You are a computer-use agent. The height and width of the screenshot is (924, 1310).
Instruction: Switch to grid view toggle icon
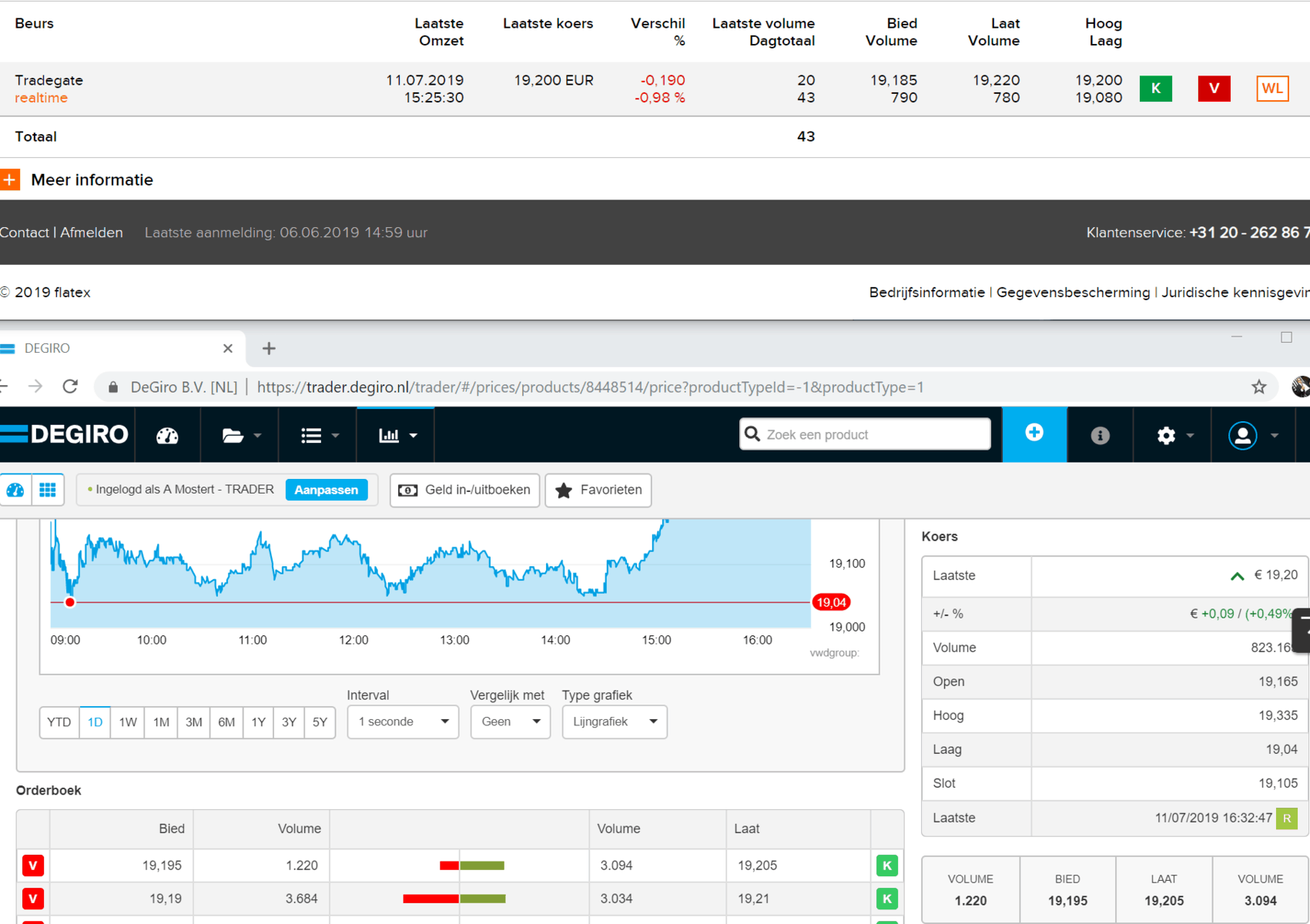[x=48, y=490]
